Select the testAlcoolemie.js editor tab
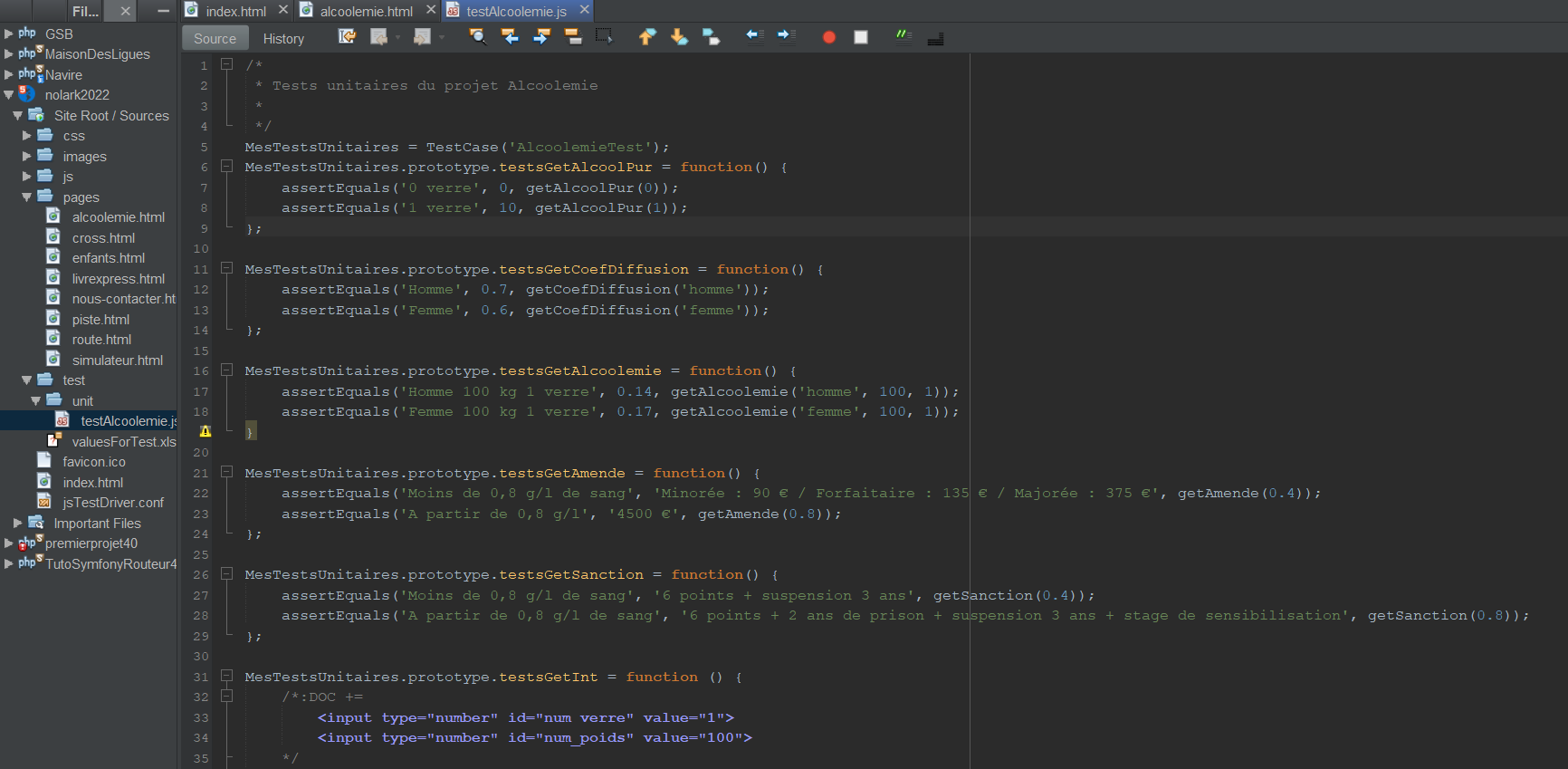 click(x=516, y=11)
